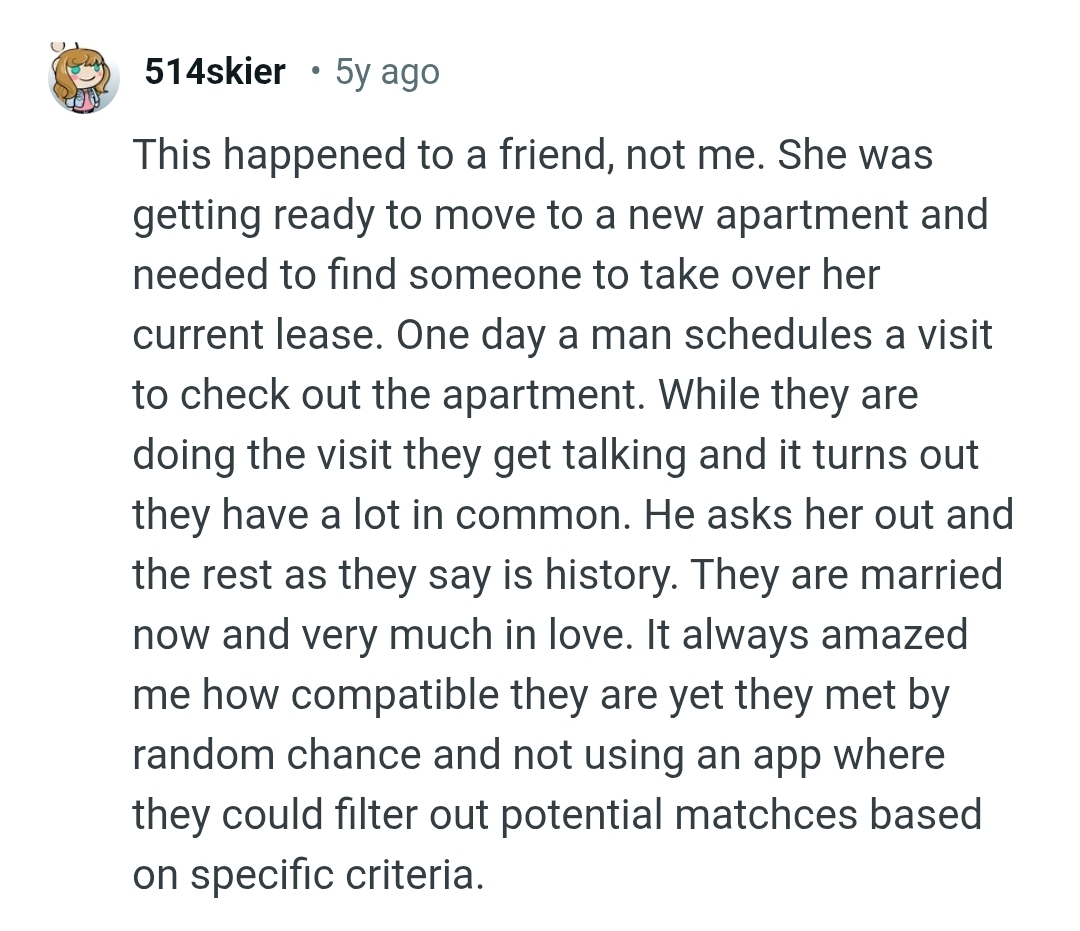Viewport: 1080px width, 931px height.
Task: Click the "5y ago" comment timestamp
Action: (387, 72)
